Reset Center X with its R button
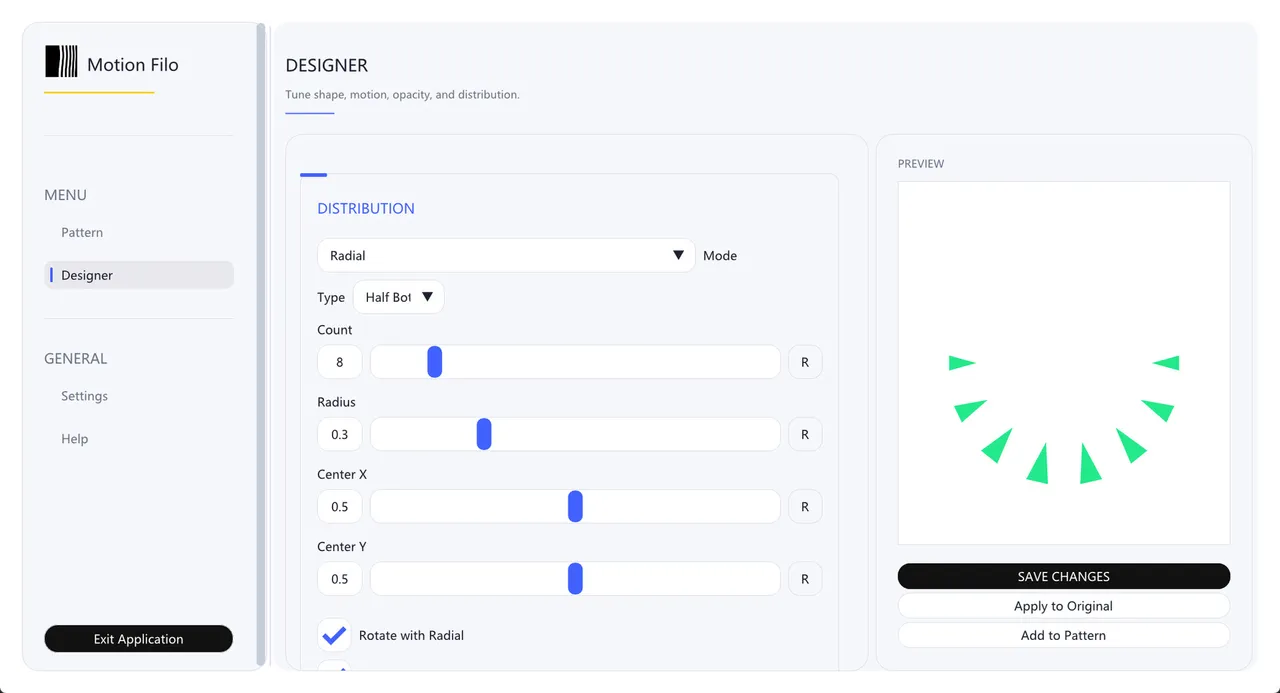The height and width of the screenshot is (693, 1280). click(805, 507)
